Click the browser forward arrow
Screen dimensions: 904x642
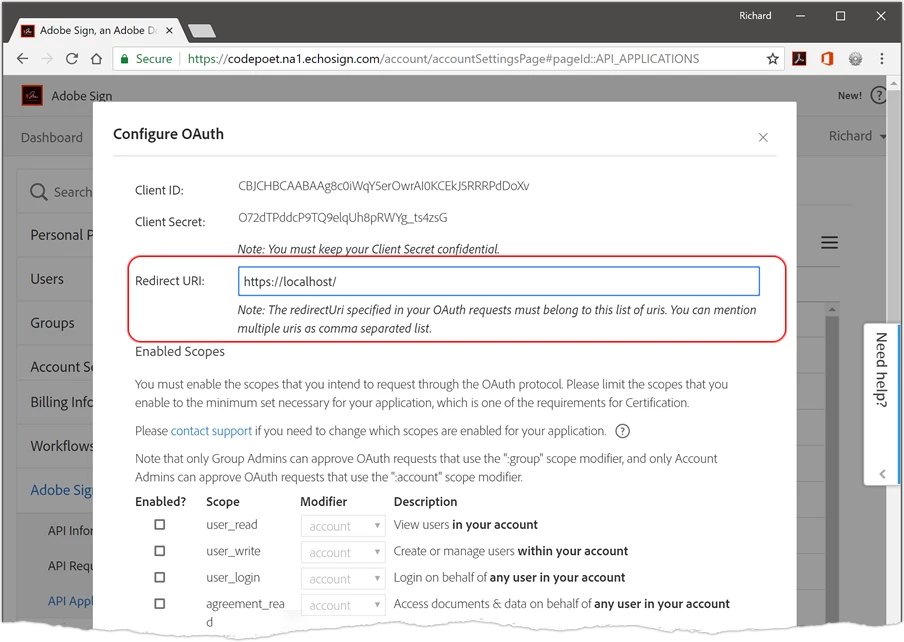pos(47,59)
